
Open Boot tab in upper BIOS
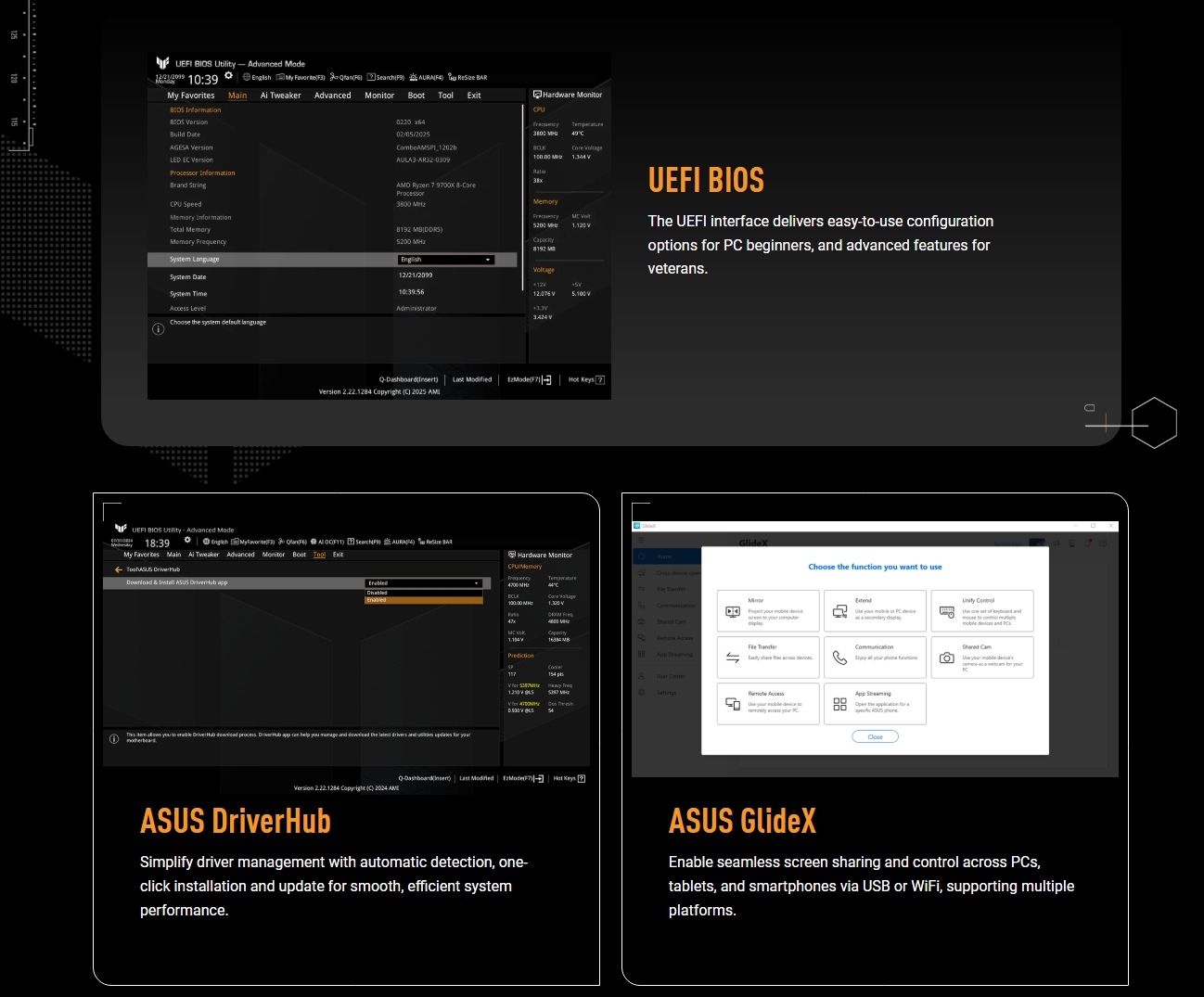pyautogui.click(x=416, y=96)
